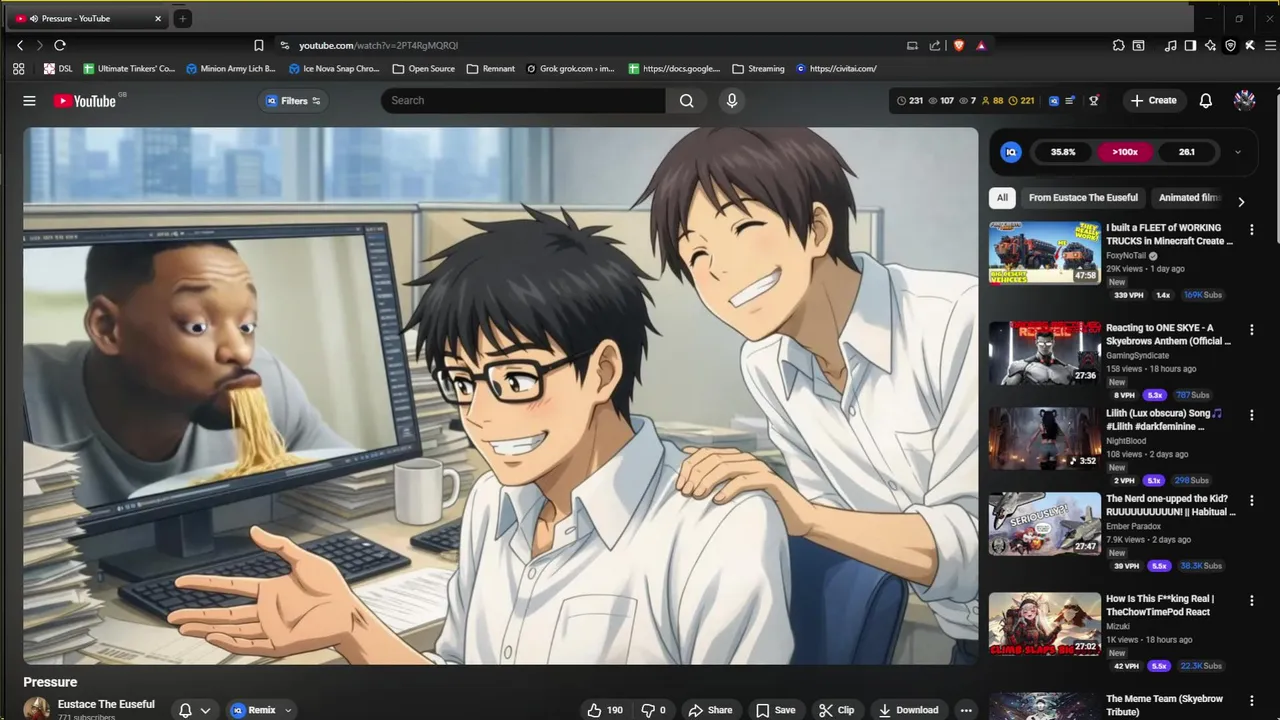Click the >100x pink score pill
The image size is (1280, 720).
point(1125,152)
